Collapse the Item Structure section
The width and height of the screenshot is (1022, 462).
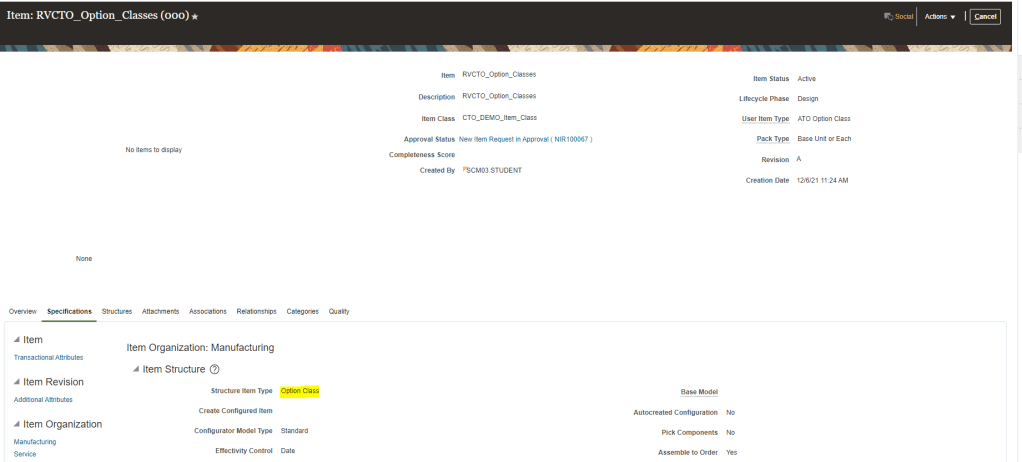tap(136, 369)
